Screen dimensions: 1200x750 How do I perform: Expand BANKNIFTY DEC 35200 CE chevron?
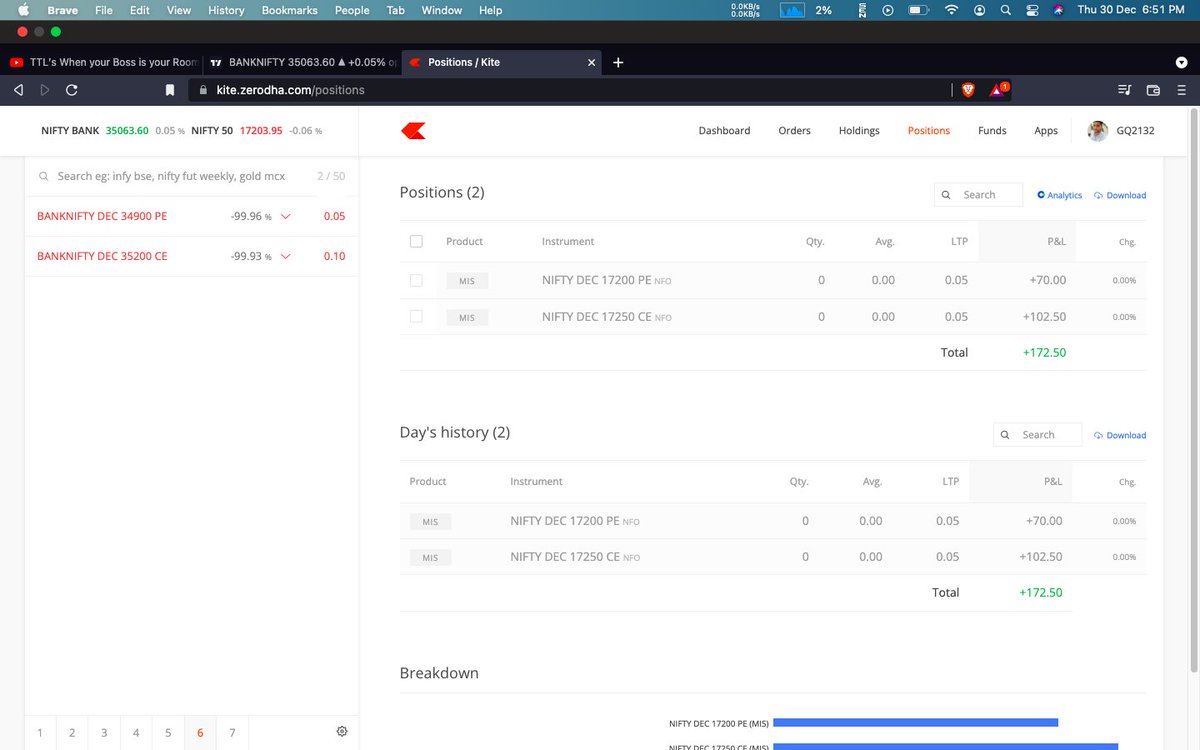pos(286,257)
